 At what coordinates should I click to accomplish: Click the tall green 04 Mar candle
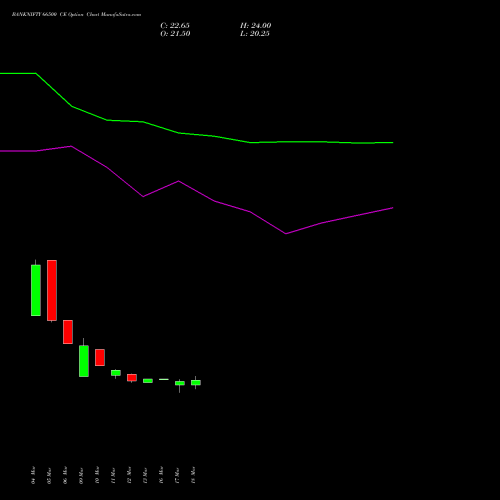(36, 290)
